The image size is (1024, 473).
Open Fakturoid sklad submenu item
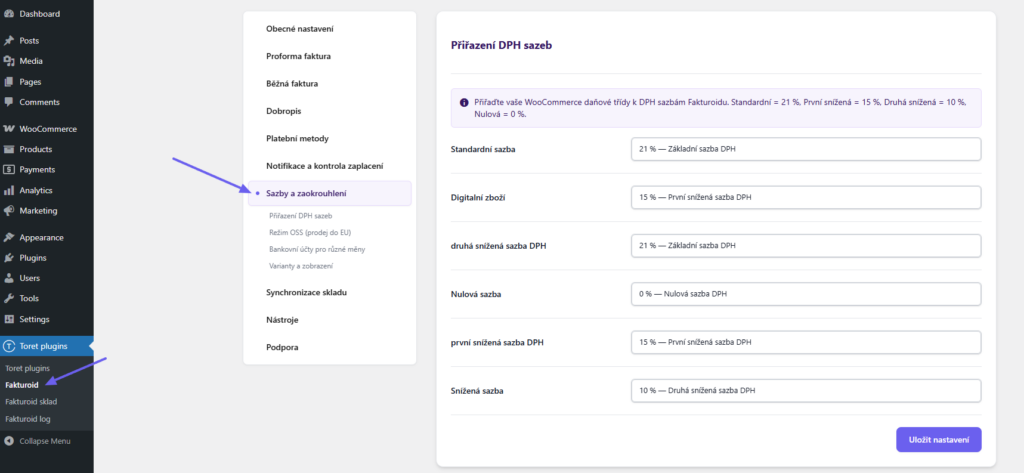(x=31, y=402)
